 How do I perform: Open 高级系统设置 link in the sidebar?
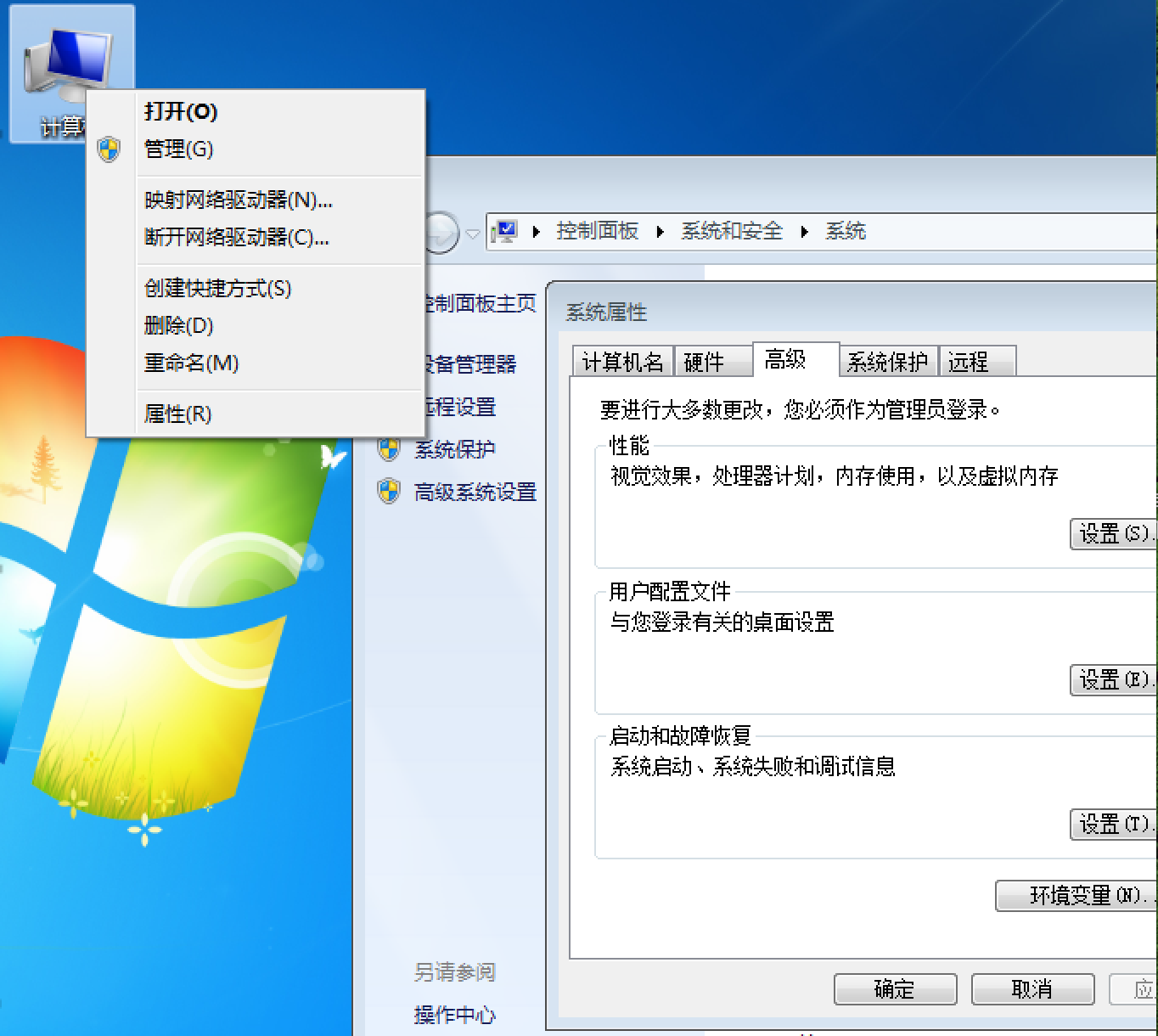(475, 492)
